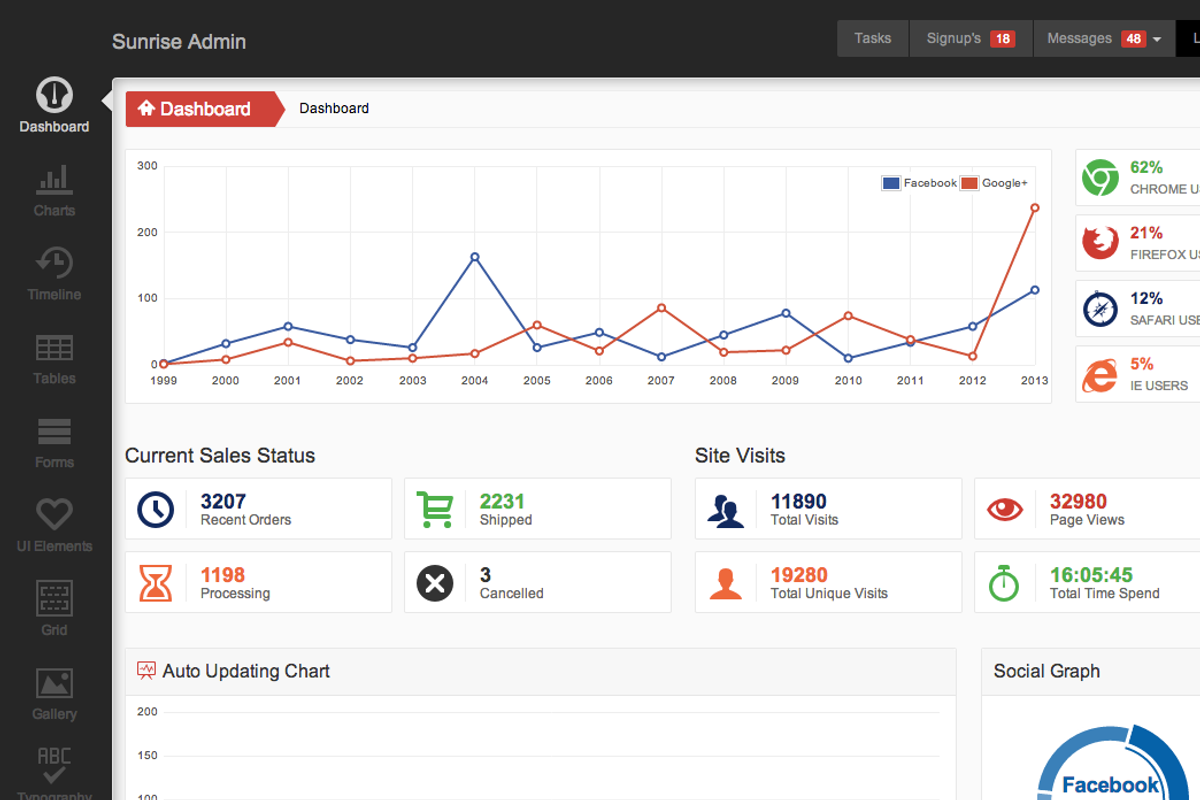Open the Dashboard gauge icon in sidebar

(54, 95)
